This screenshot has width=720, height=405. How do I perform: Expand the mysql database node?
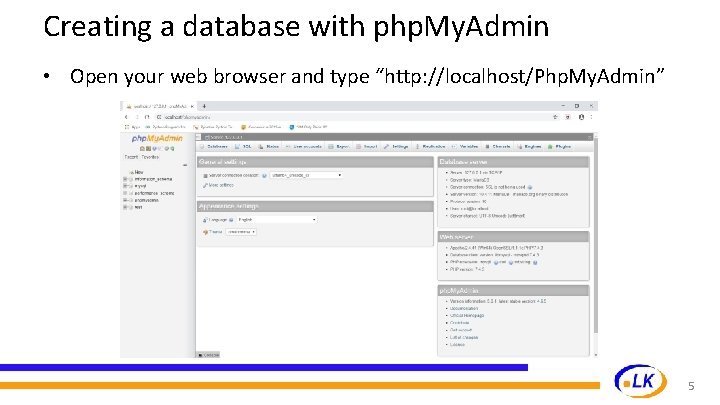tap(125, 186)
